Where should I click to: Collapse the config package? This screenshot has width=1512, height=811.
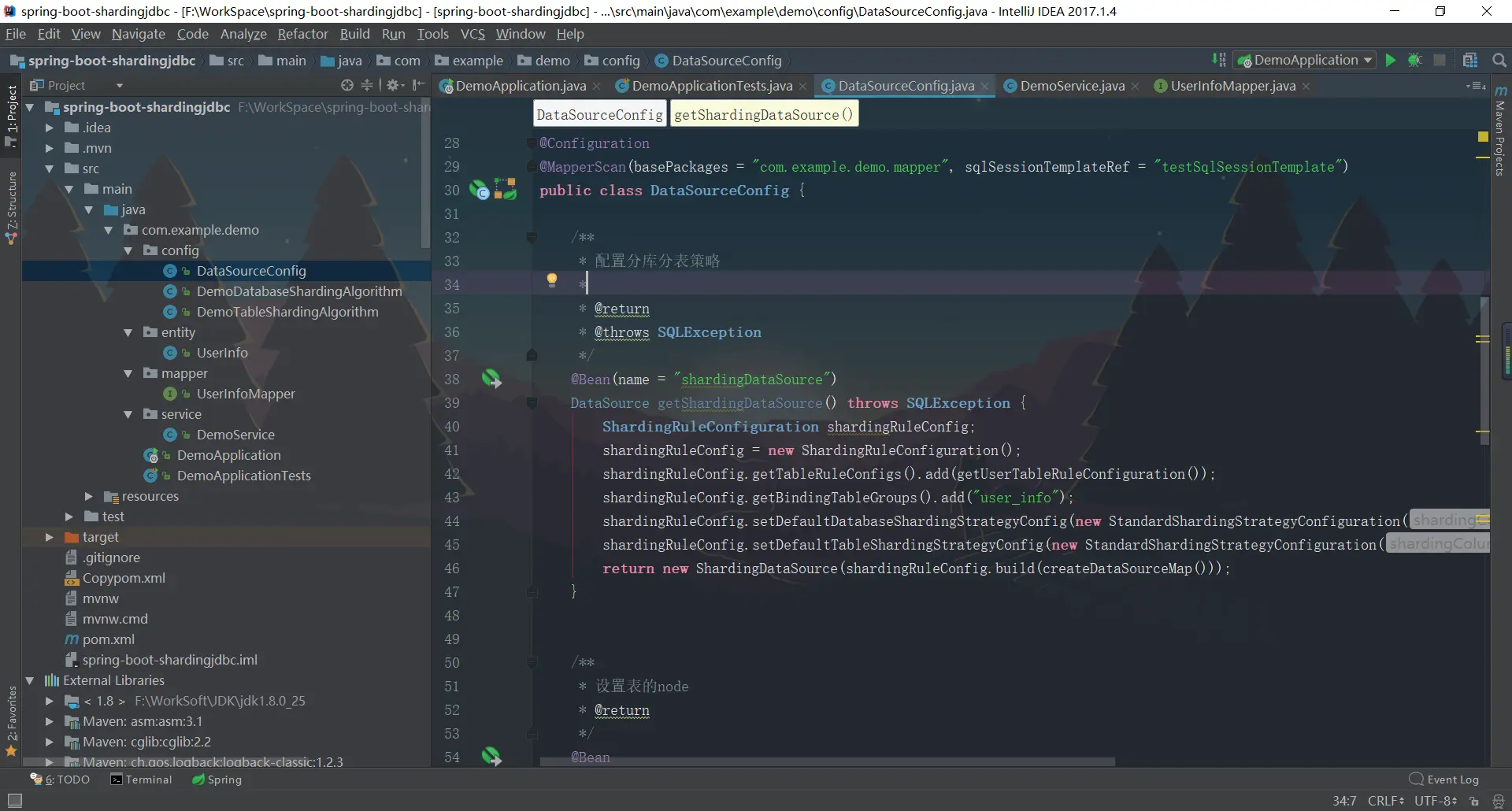click(x=128, y=250)
